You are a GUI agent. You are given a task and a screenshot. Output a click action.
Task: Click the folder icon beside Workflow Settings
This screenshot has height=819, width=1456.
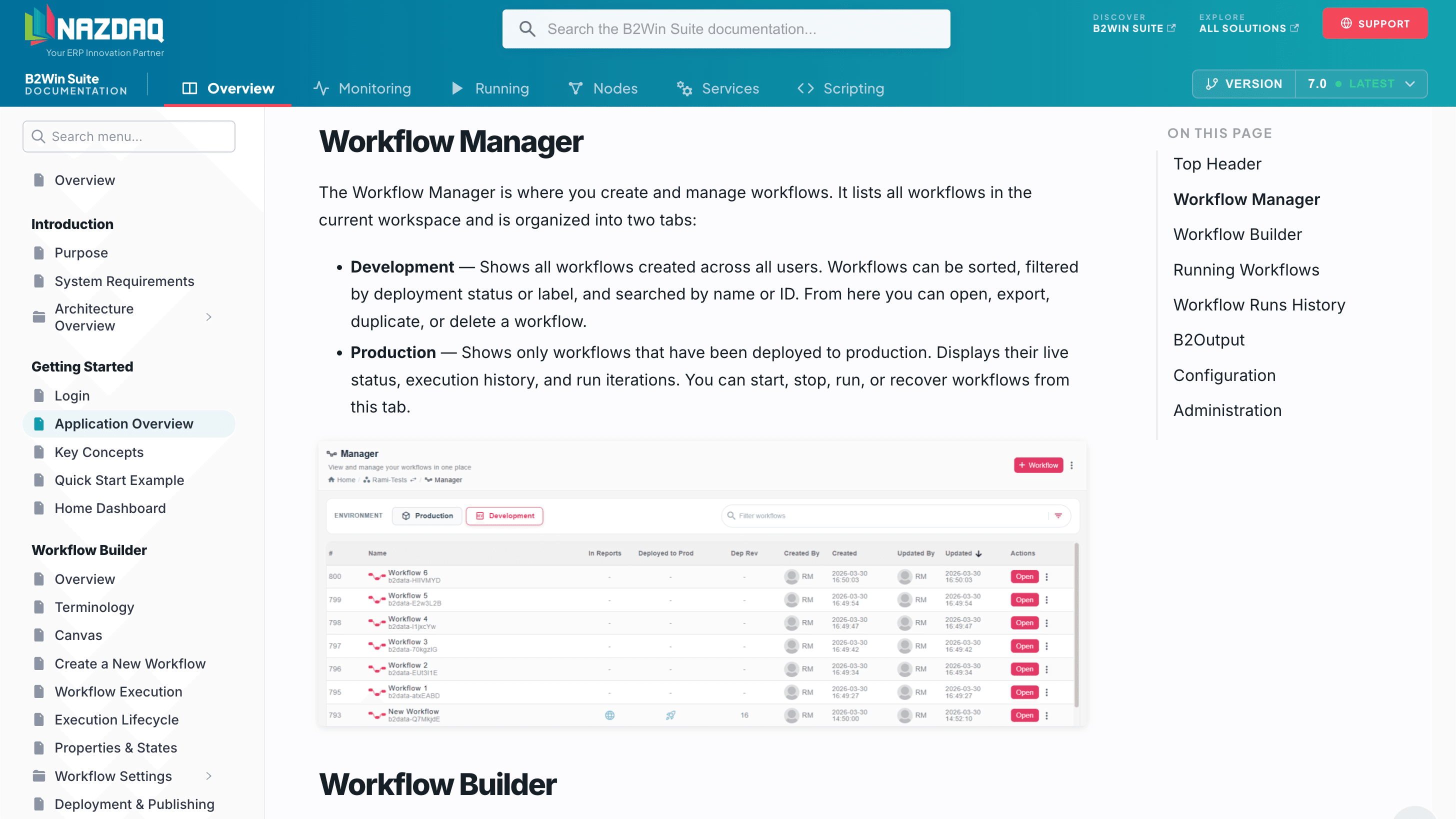pos(39,776)
